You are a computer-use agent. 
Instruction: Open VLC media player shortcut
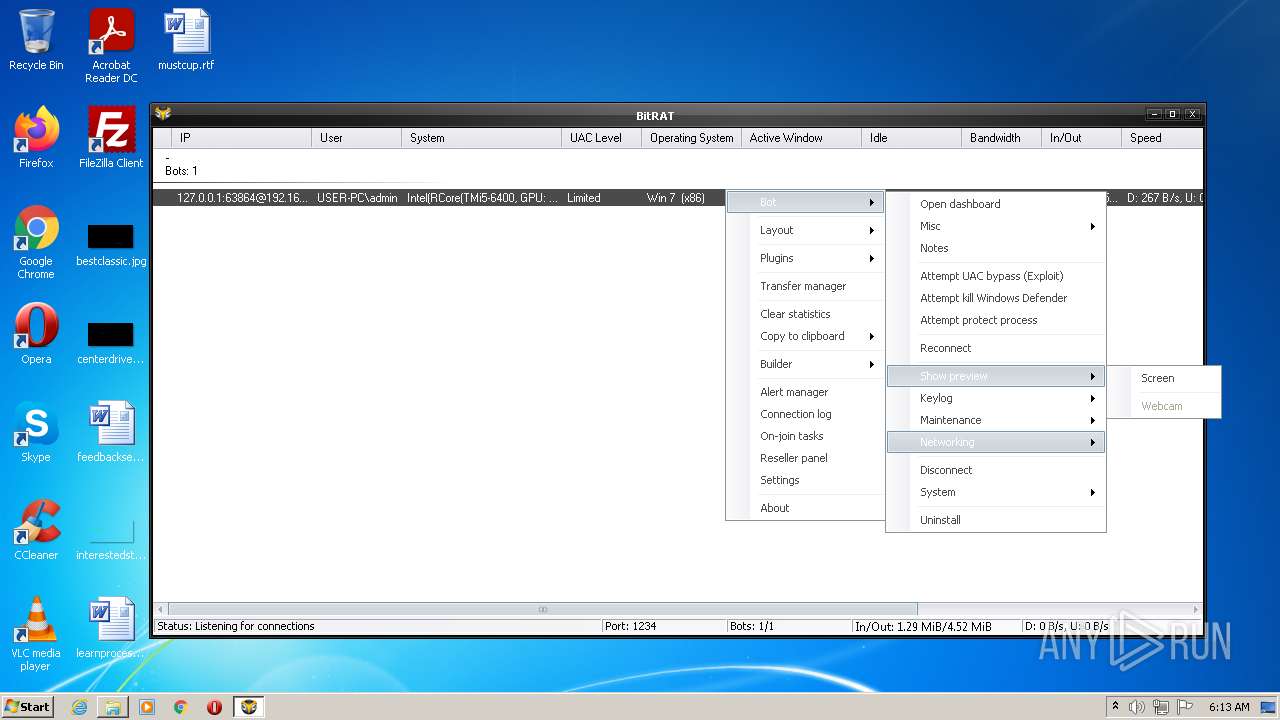36,633
